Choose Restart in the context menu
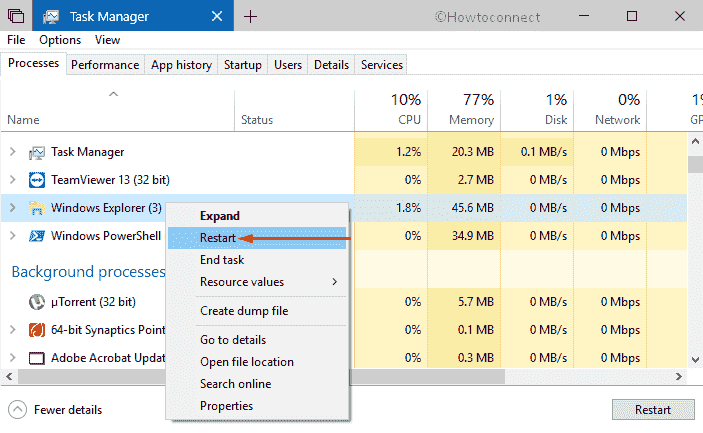 point(257,238)
